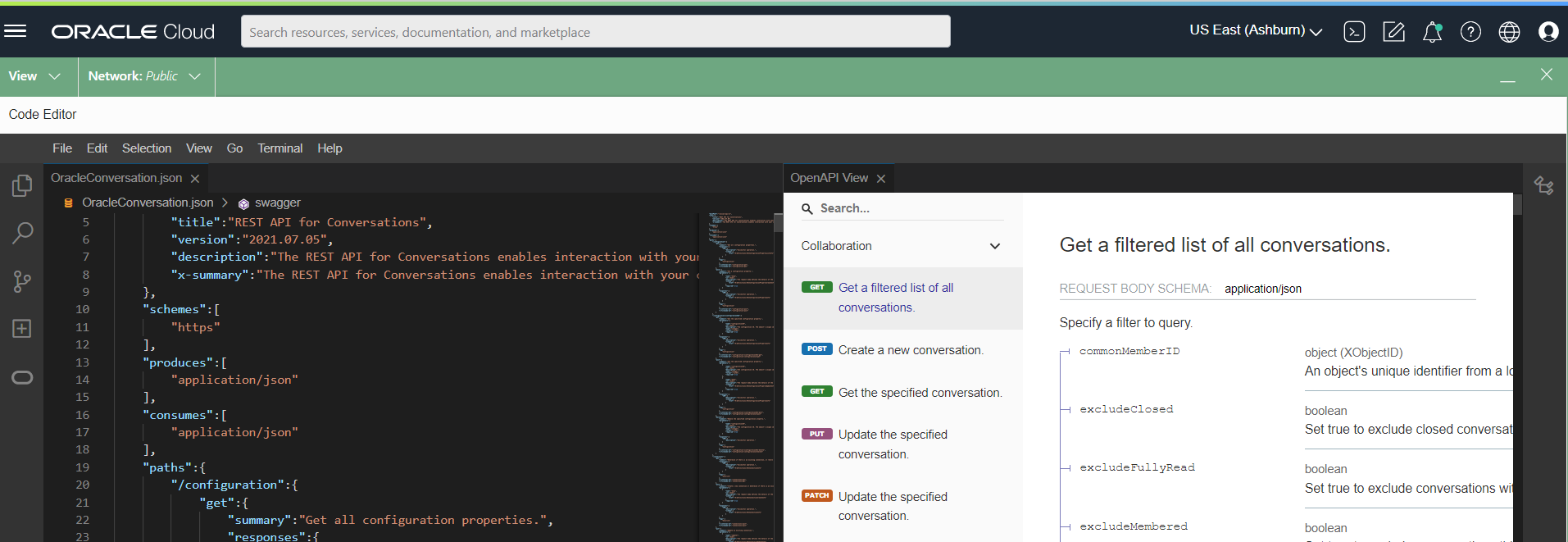Open the plus-box plugin icon in sidebar
The width and height of the screenshot is (1568, 542).
[x=22, y=329]
